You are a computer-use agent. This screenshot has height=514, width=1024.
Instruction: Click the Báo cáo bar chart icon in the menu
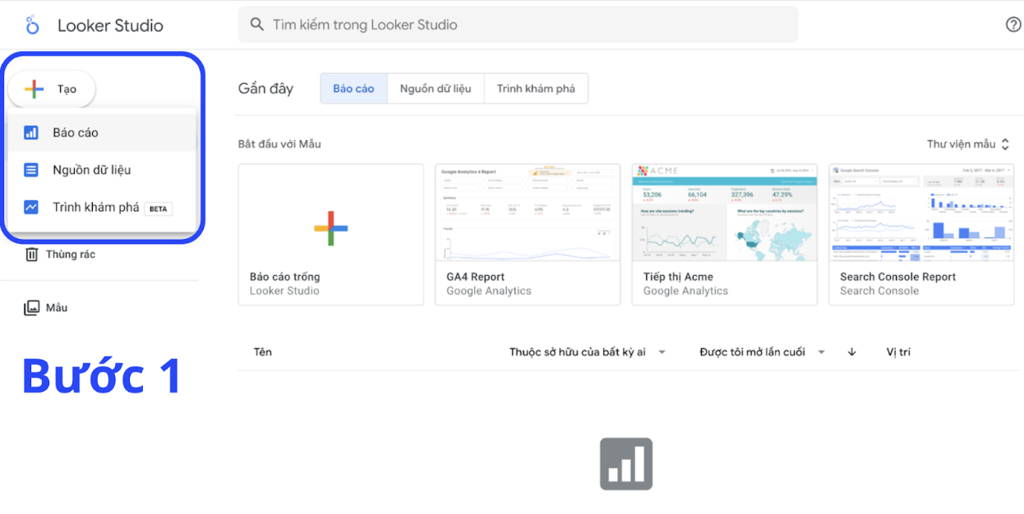31,133
